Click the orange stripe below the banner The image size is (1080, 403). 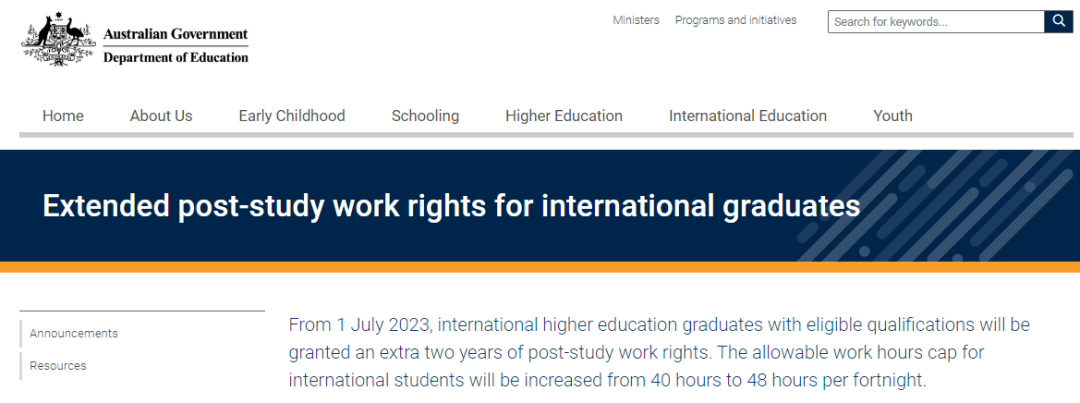coord(540,267)
